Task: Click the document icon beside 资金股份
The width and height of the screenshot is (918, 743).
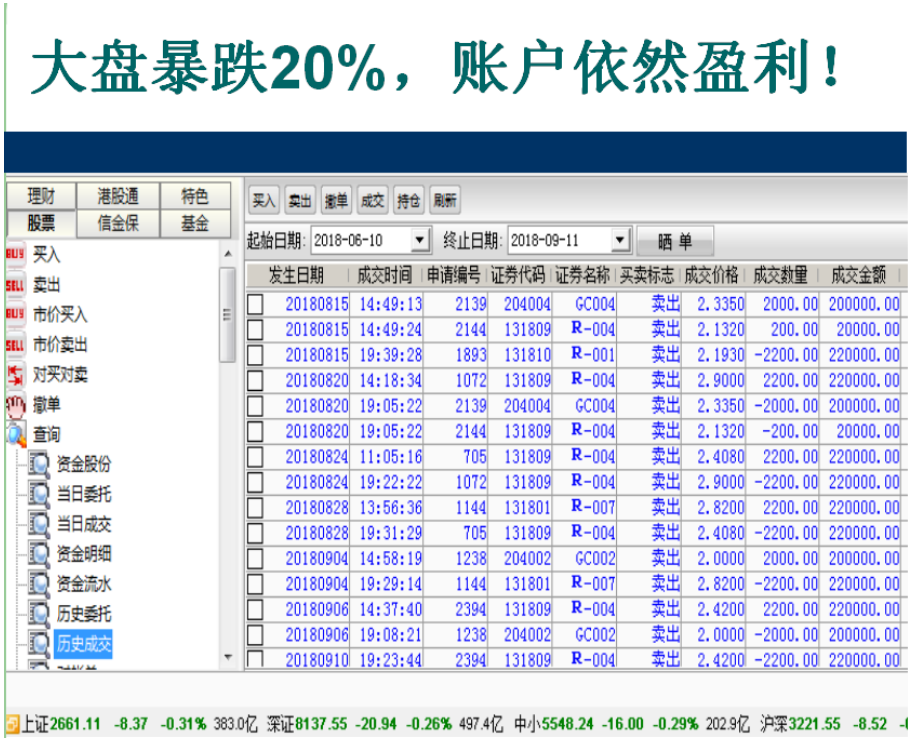Action: pos(39,464)
